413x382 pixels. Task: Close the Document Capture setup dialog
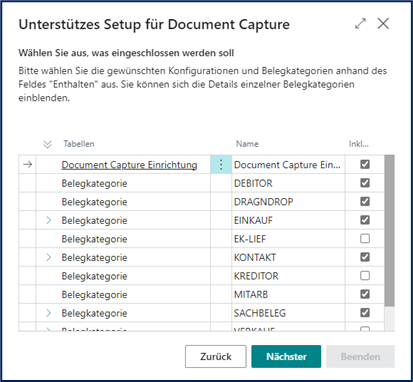click(x=383, y=24)
